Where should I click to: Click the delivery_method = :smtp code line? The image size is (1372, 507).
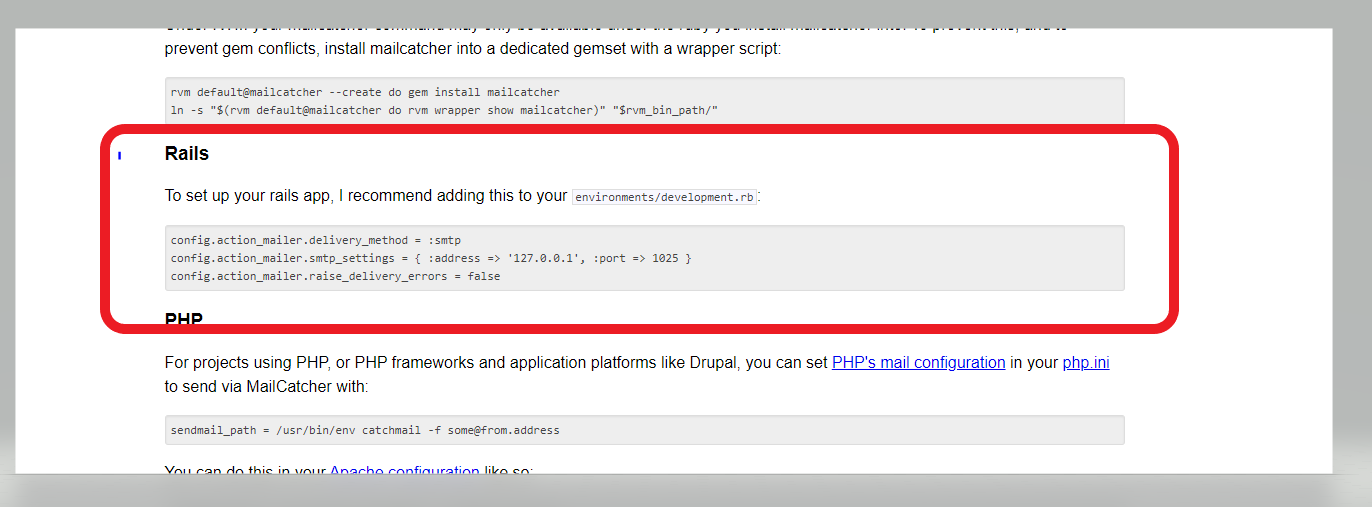[x=316, y=240]
